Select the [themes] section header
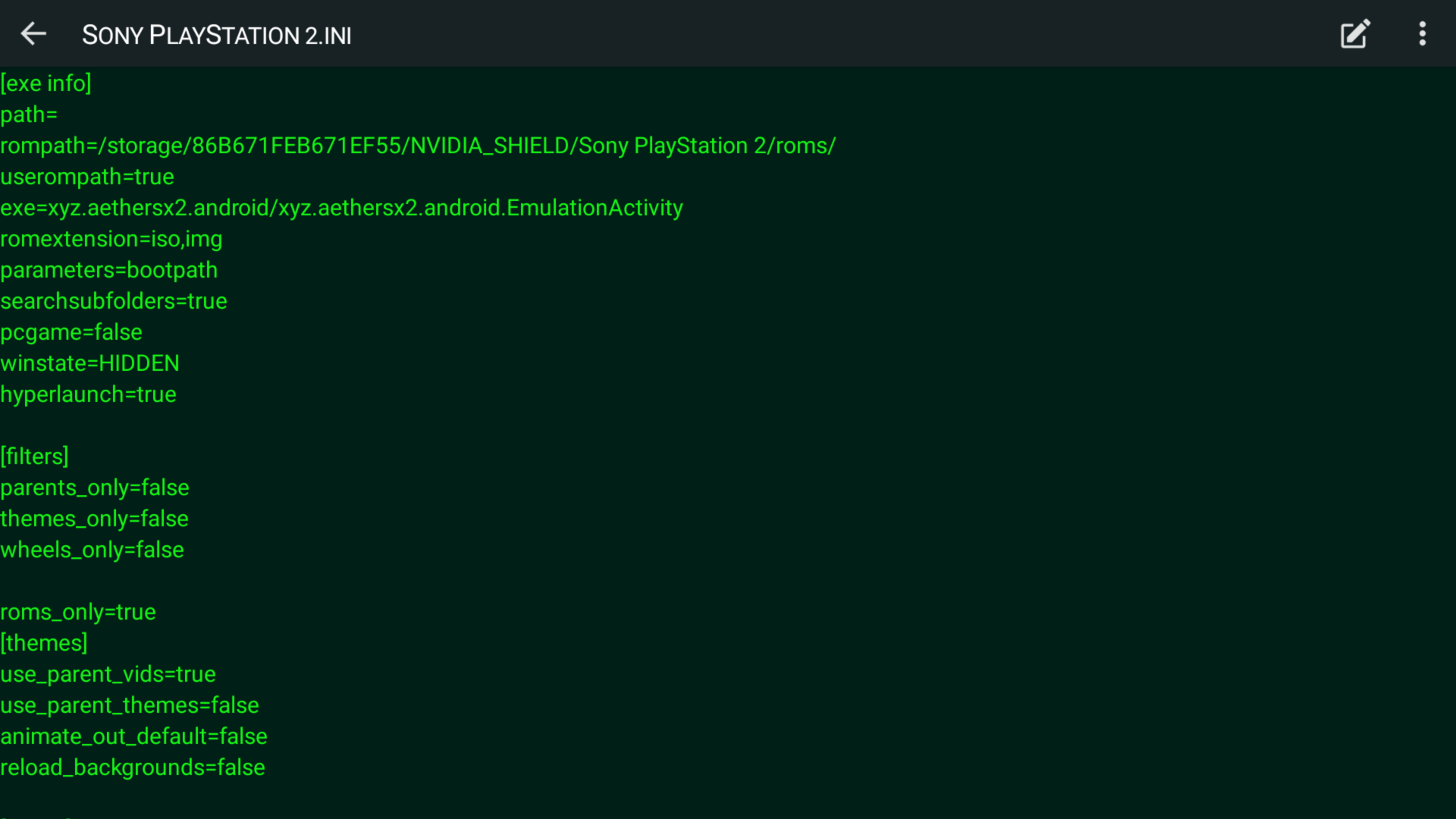 pyautogui.click(x=44, y=643)
